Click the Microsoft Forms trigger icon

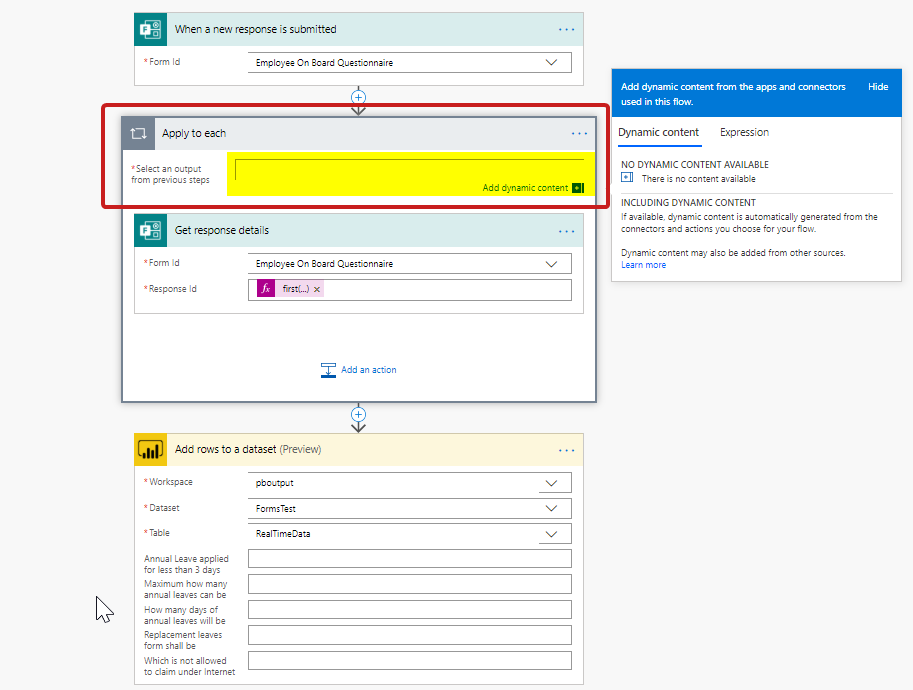point(150,29)
